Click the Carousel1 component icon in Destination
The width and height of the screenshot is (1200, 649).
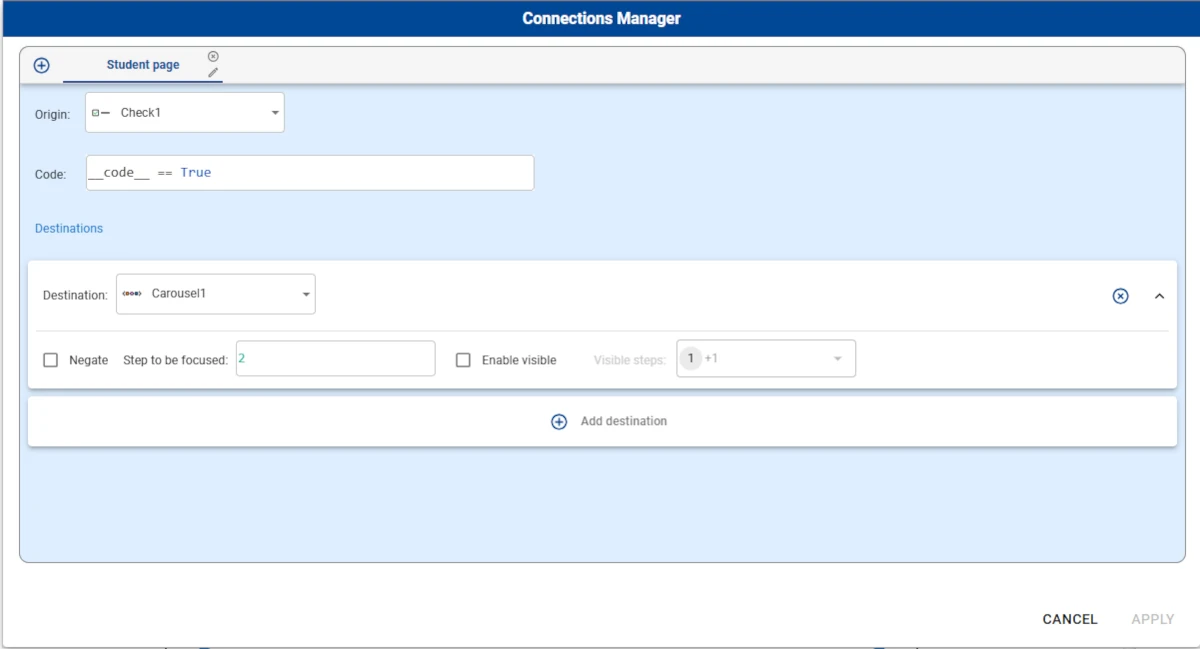point(132,294)
